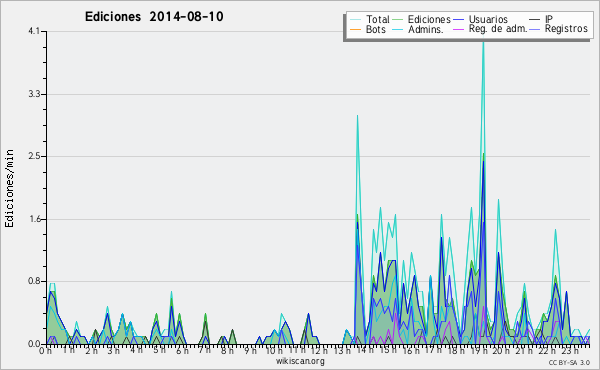600x370 pixels.
Task: Click the Total line color swatch in legend
Action: coord(355,20)
